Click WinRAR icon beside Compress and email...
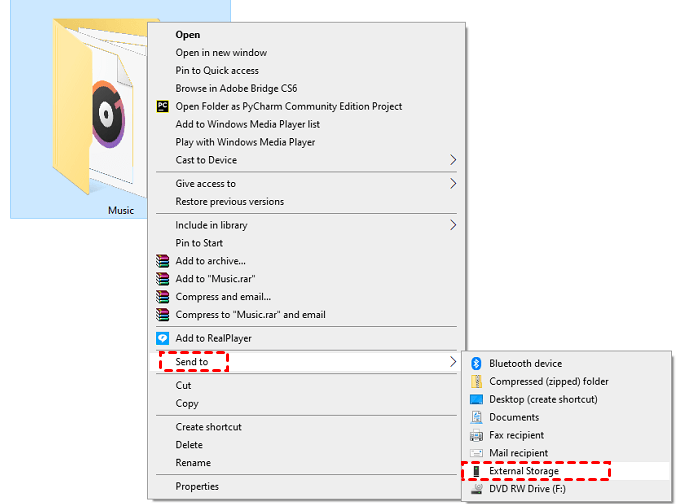692x504 pixels. [x=162, y=297]
